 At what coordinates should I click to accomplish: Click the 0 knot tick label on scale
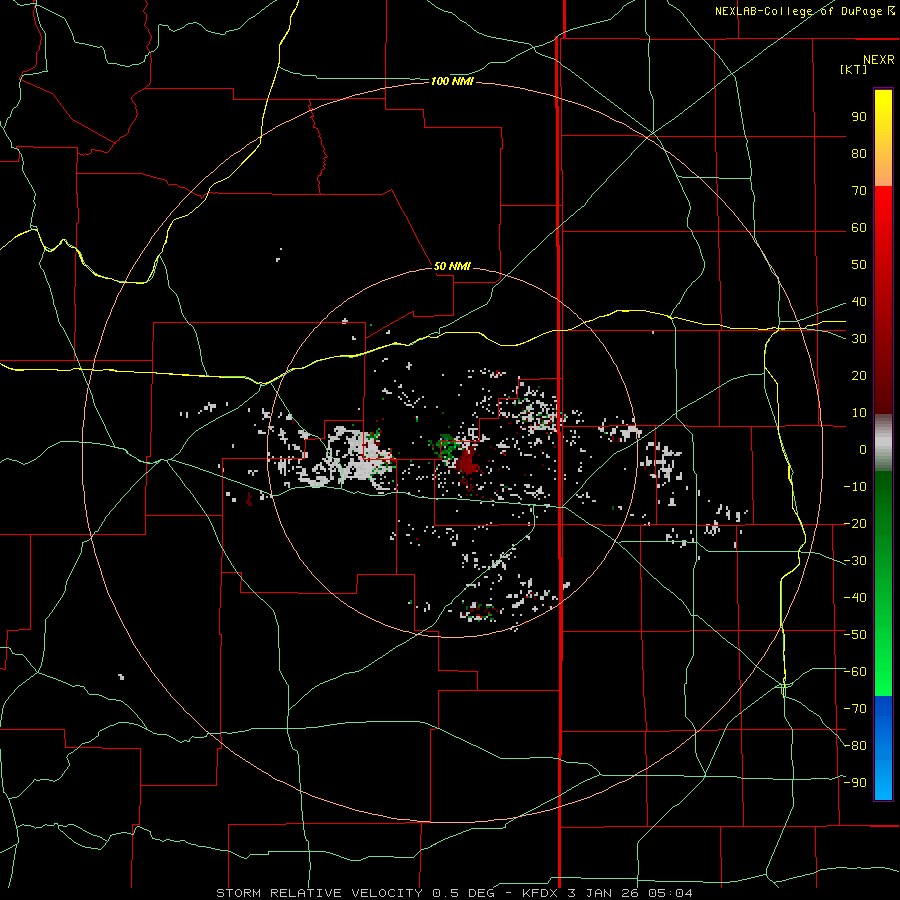(x=863, y=449)
